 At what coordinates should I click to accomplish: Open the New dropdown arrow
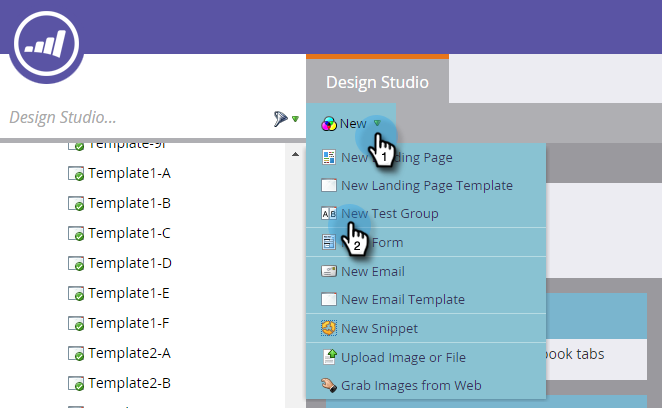[377, 123]
